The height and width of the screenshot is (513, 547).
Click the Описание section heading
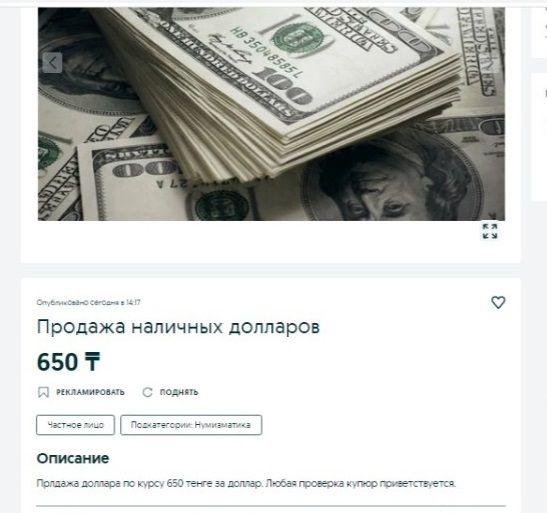[73, 458]
